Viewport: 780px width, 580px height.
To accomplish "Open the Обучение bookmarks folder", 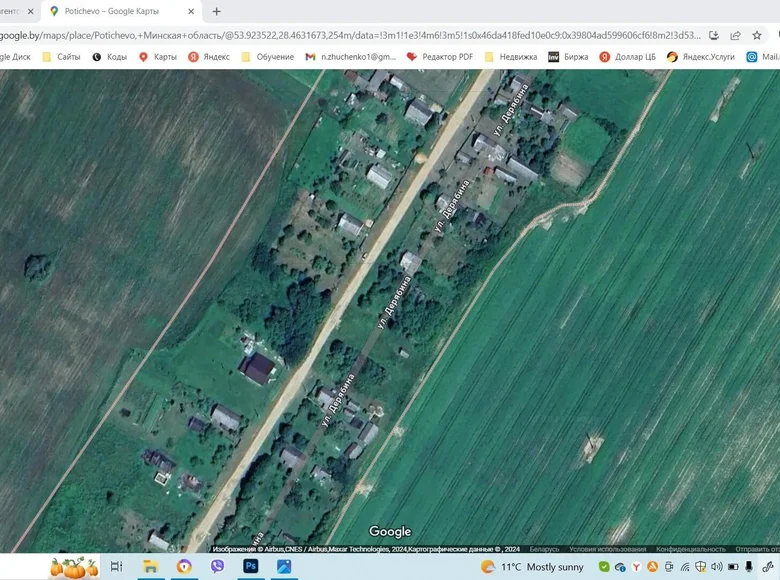I will 268,57.
